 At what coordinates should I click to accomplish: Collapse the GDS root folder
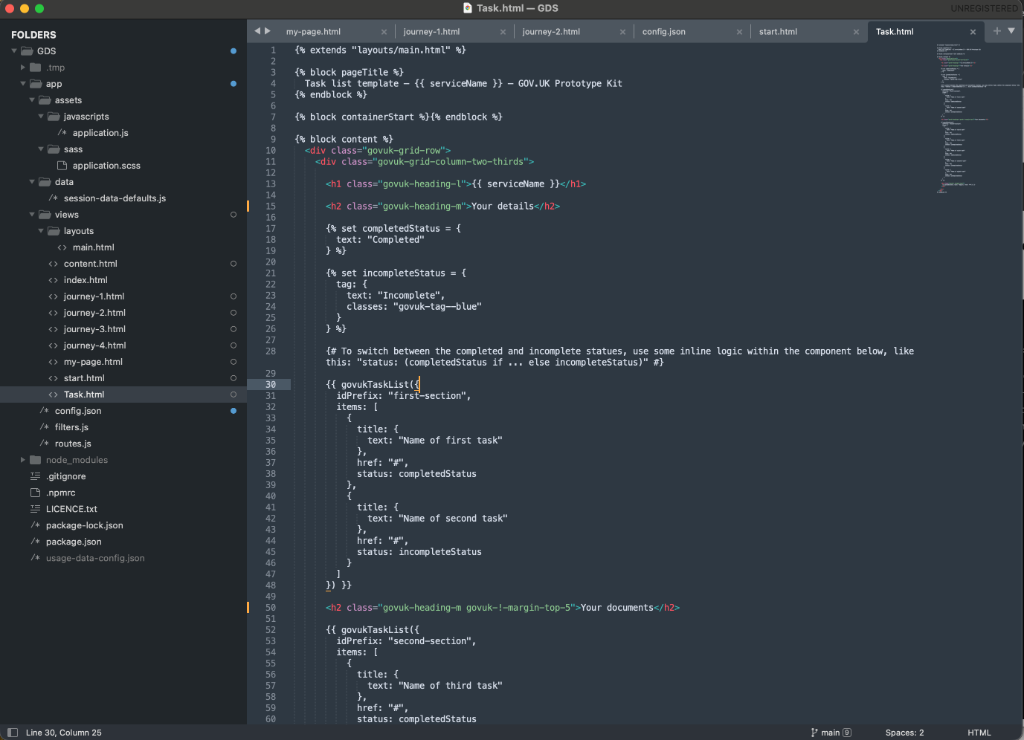pyautogui.click(x=14, y=51)
